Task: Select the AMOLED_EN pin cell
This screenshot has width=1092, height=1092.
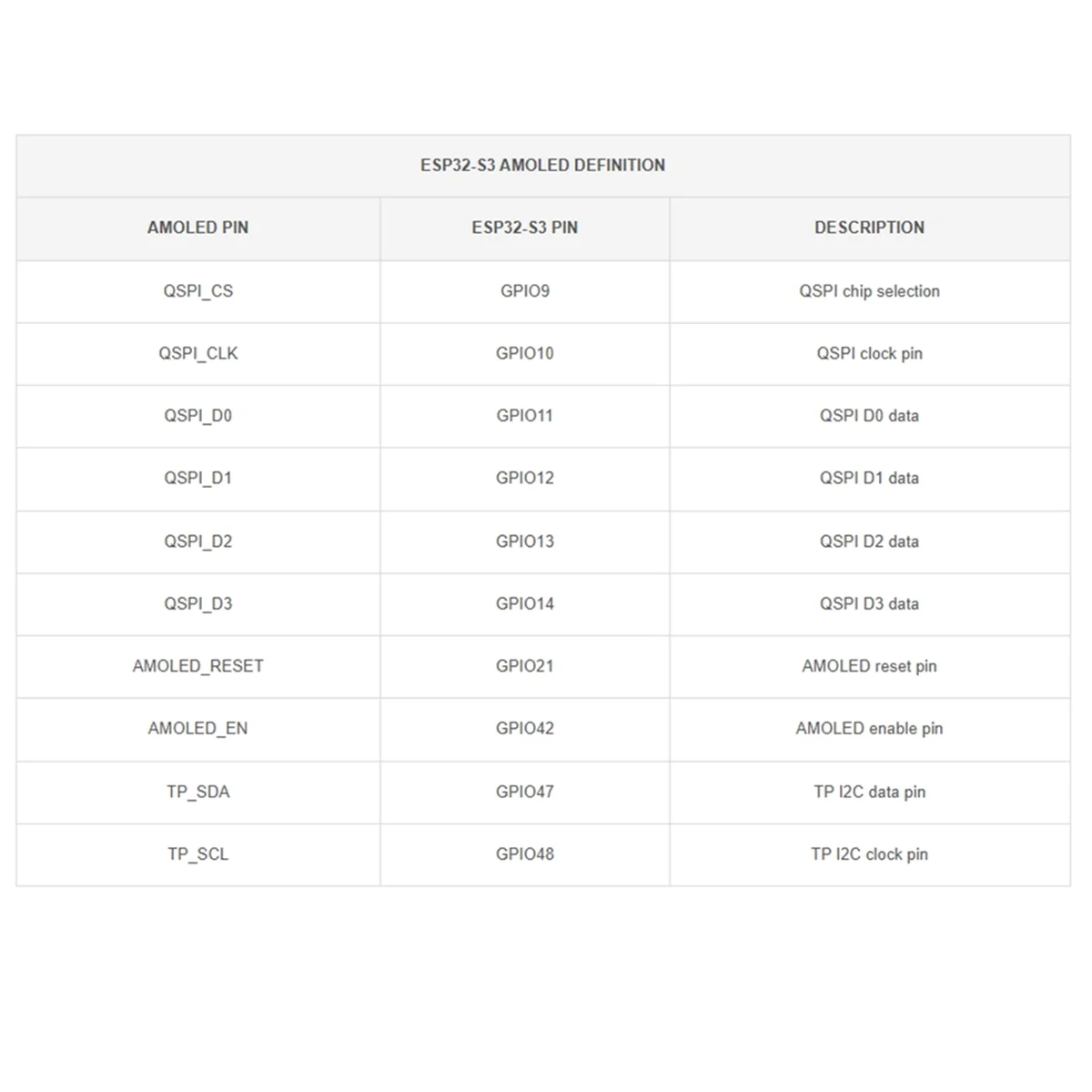Action: point(197,728)
